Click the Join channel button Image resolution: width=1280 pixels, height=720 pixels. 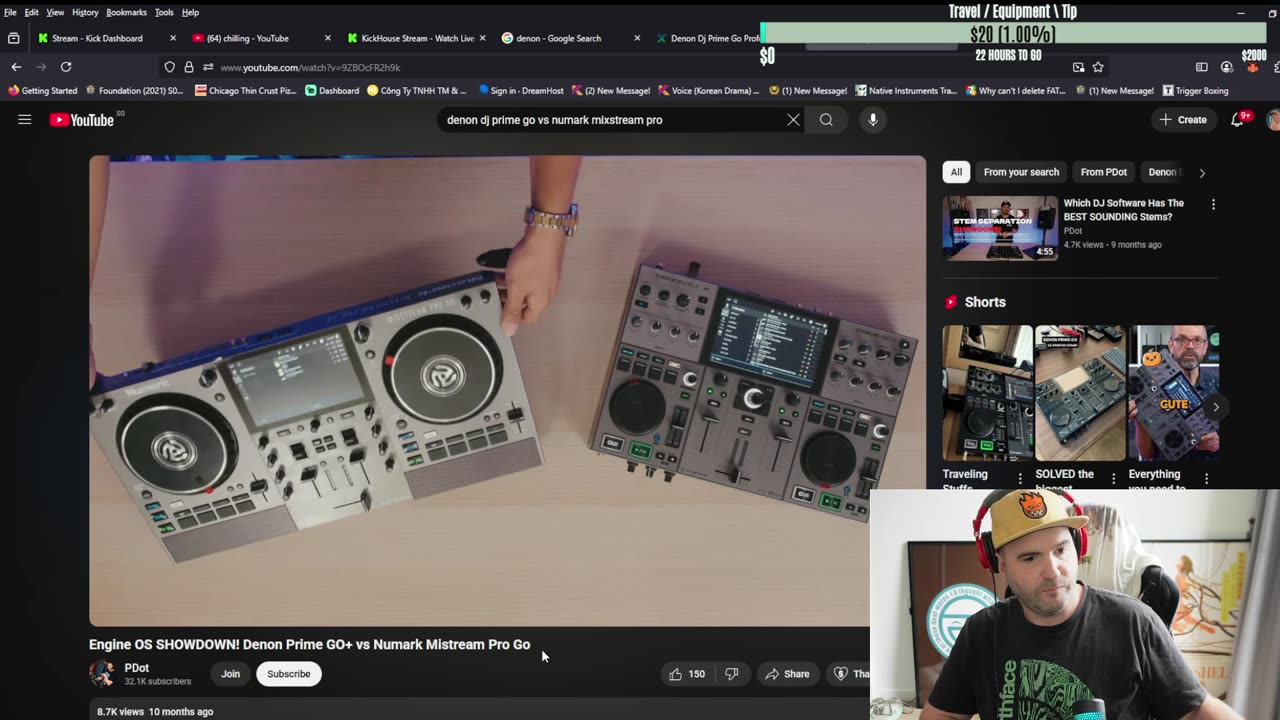pyautogui.click(x=230, y=674)
